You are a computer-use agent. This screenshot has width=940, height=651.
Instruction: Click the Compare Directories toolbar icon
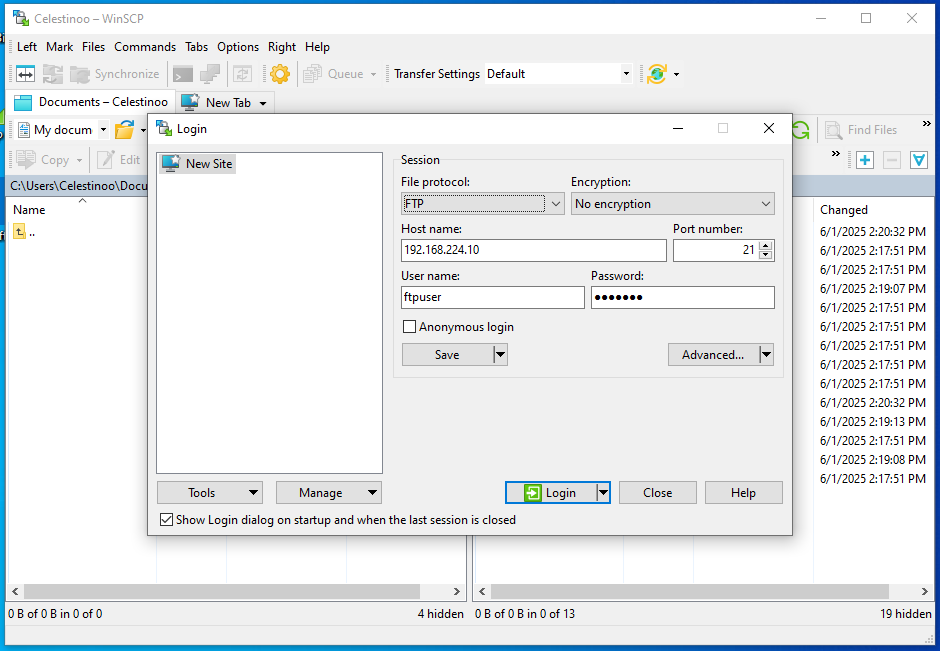pyautogui.click(x=25, y=74)
